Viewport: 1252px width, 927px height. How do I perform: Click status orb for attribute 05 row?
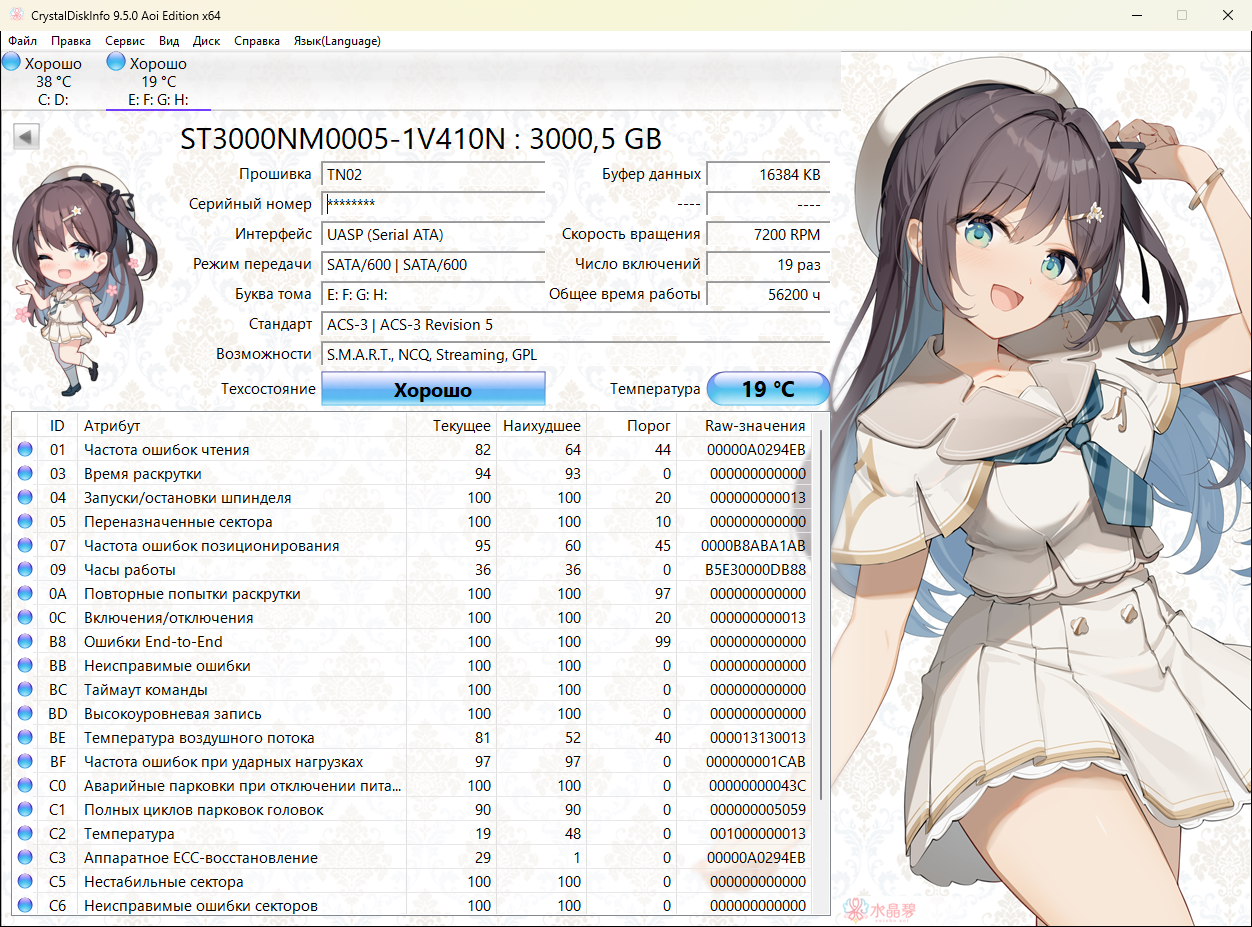(25, 522)
